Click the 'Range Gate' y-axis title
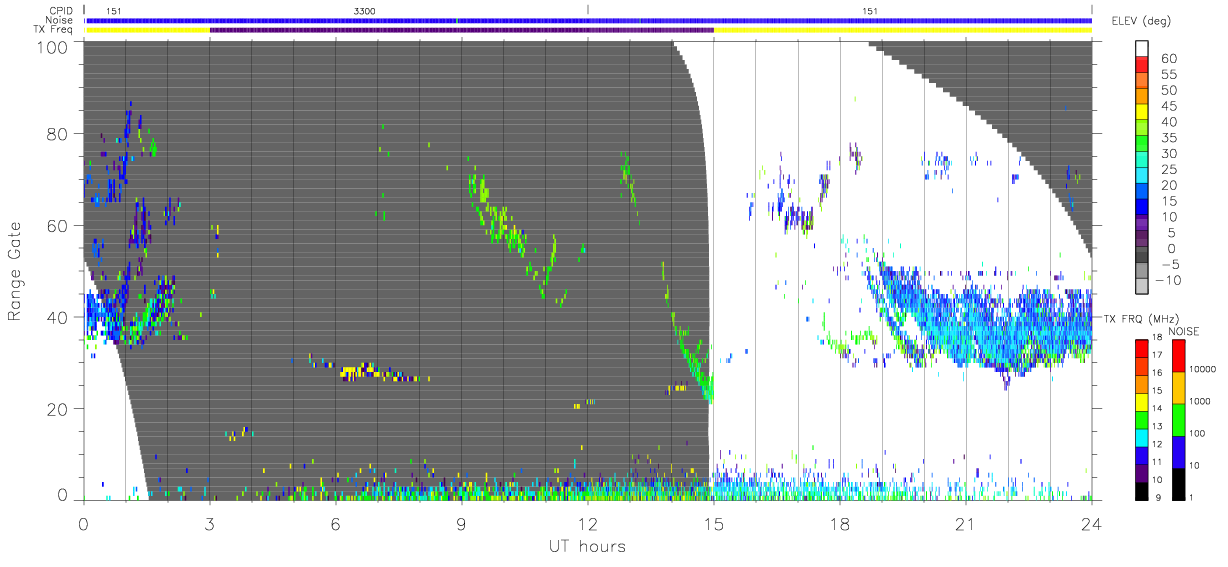1228x567 pixels. (16, 273)
